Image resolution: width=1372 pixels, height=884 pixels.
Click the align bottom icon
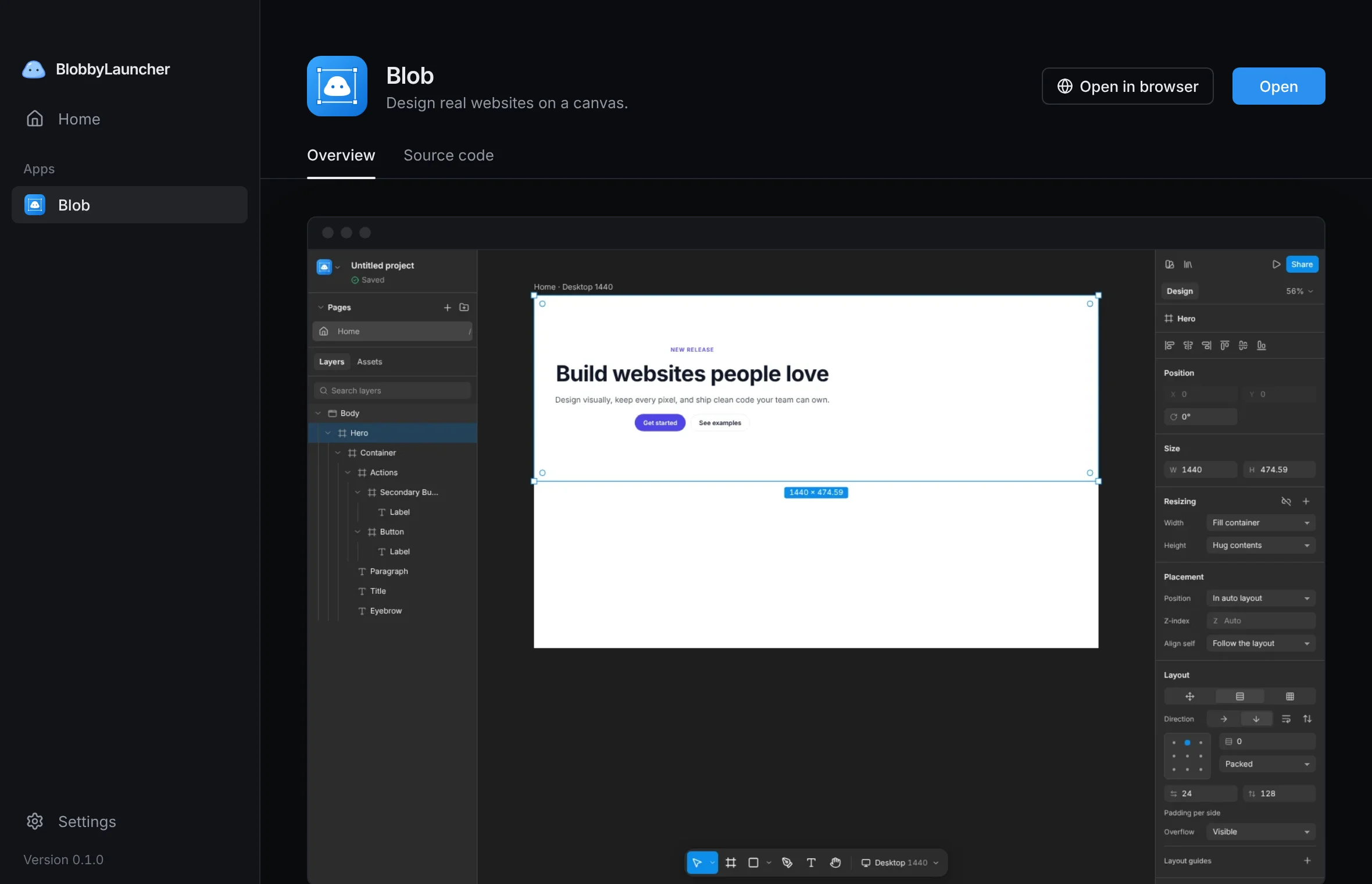pos(1262,345)
